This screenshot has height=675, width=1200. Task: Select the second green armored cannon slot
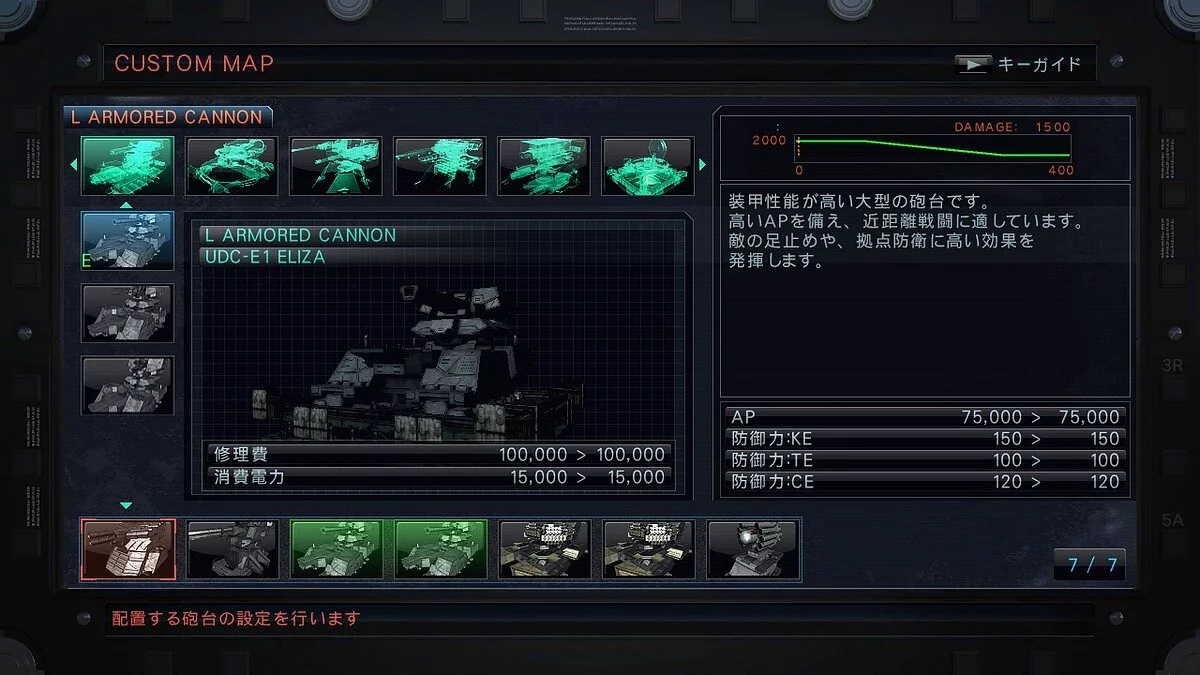tap(439, 549)
